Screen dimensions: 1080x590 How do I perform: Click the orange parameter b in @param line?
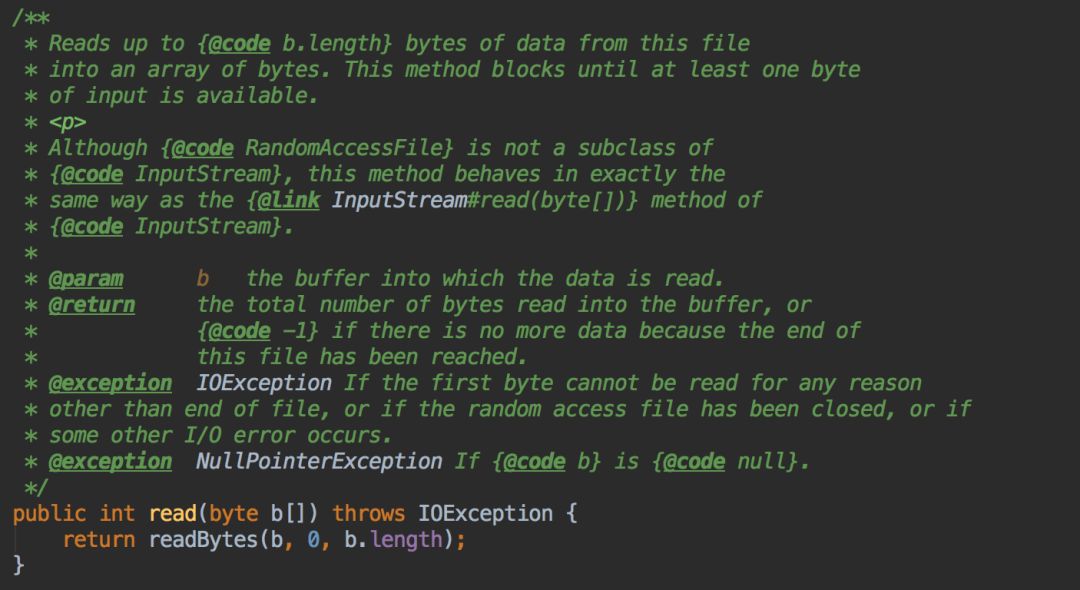click(202, 279)
